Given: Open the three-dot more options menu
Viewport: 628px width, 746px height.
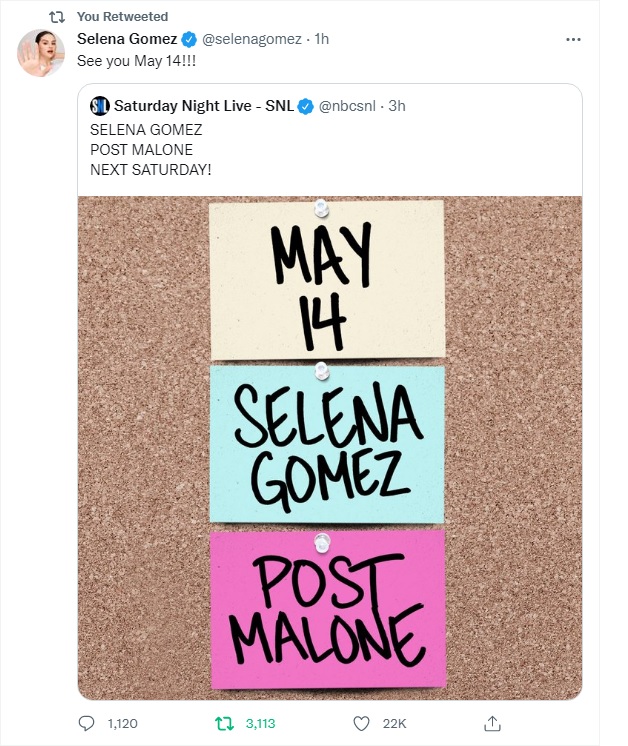Looking at the screenshot, I should pyautogui.click(x=573, y=39).
